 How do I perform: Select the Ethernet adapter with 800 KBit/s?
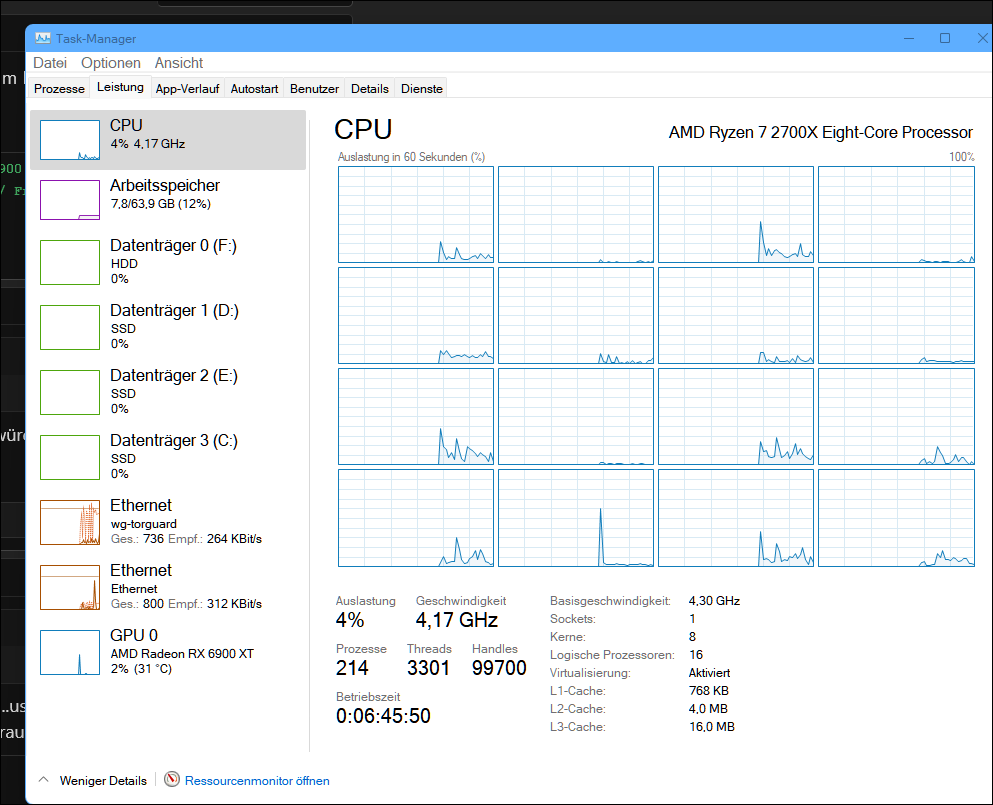click(168, 586)
